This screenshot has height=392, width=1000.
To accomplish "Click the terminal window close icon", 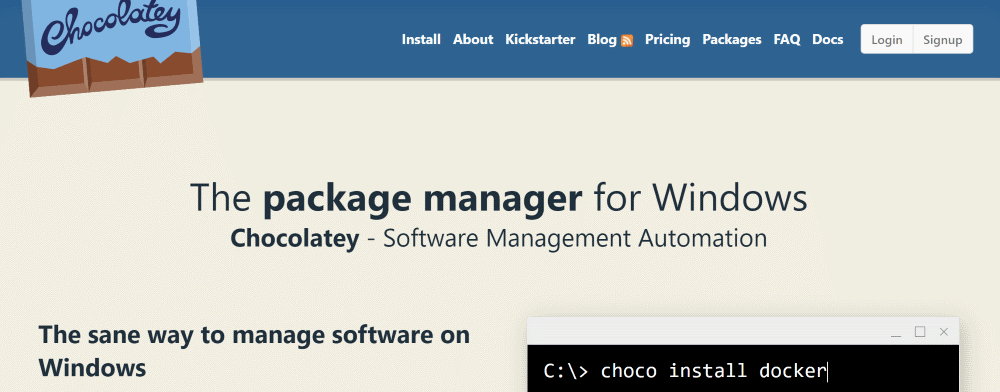I will pos(944,331).
